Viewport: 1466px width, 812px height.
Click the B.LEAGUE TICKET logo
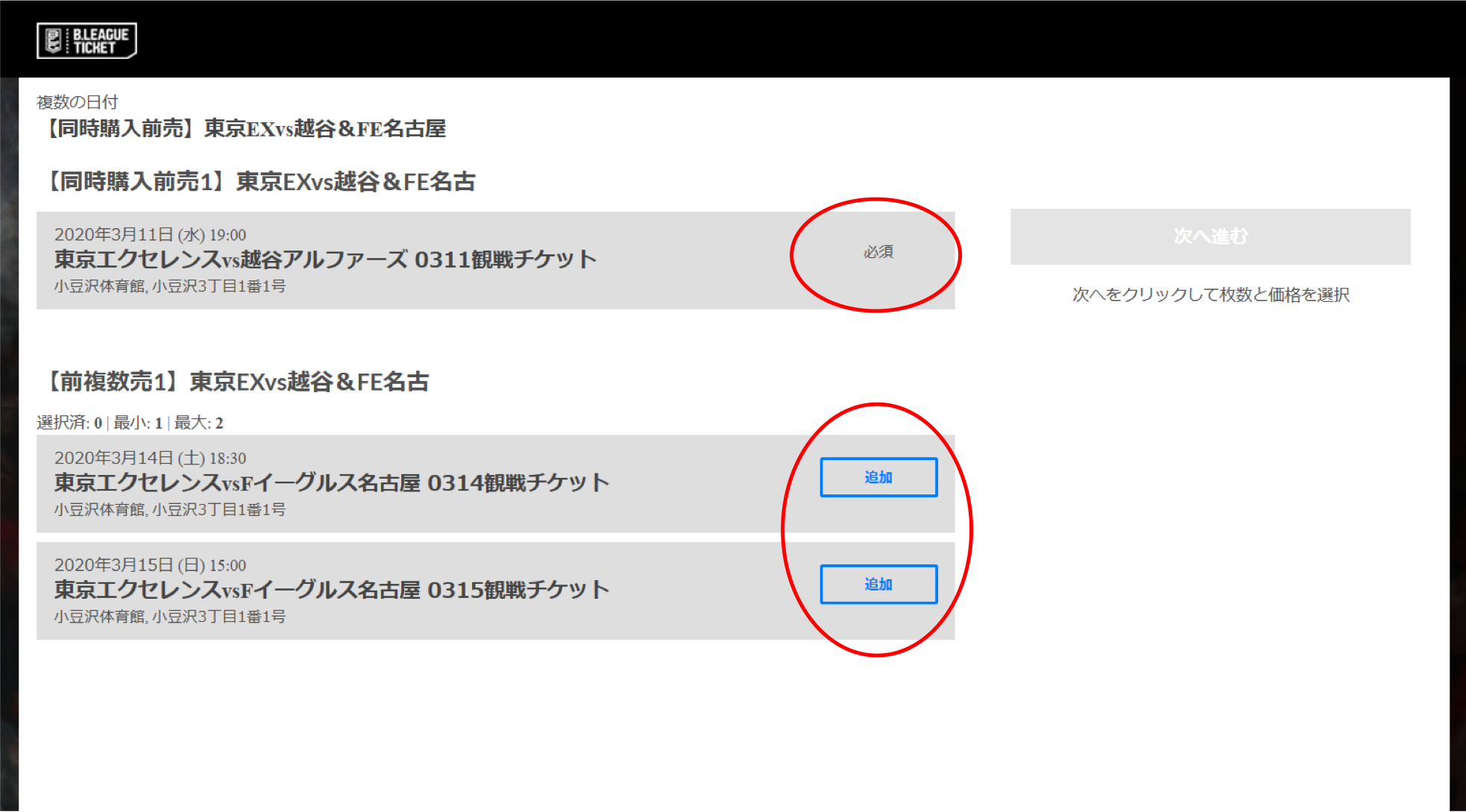[x=86, y=40]
